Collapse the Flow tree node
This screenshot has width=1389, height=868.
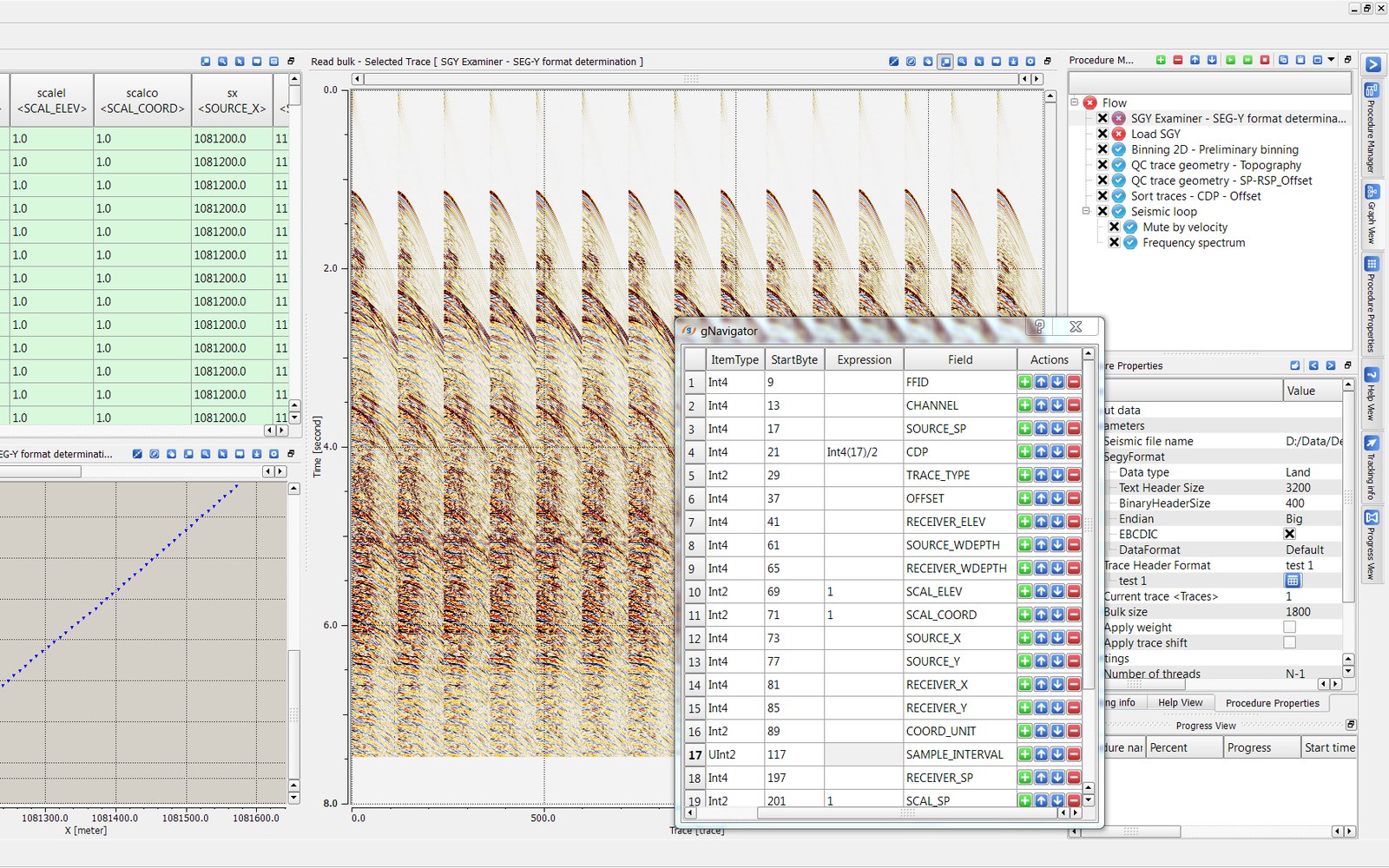tap(1075, 102)
